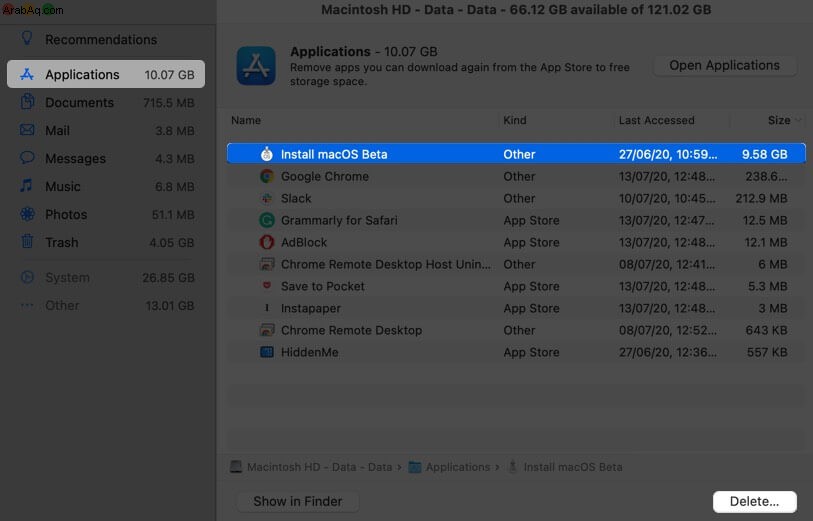Viewport: 813px width, 521px height.
Task: Click the Show in Finder button
Action: point(298,501)
